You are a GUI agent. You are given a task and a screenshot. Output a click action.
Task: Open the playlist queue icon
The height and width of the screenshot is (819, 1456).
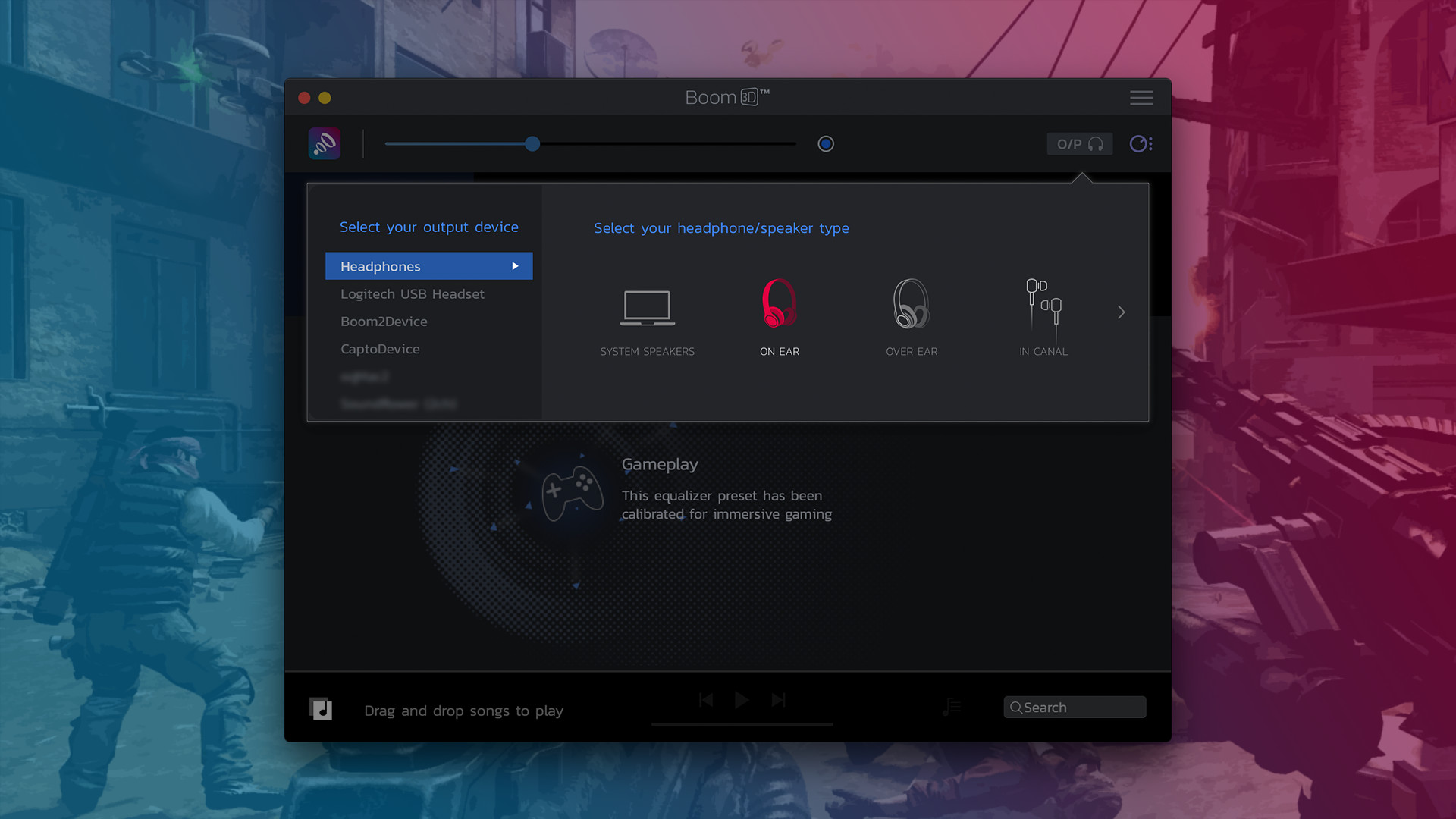click(952, 707)
